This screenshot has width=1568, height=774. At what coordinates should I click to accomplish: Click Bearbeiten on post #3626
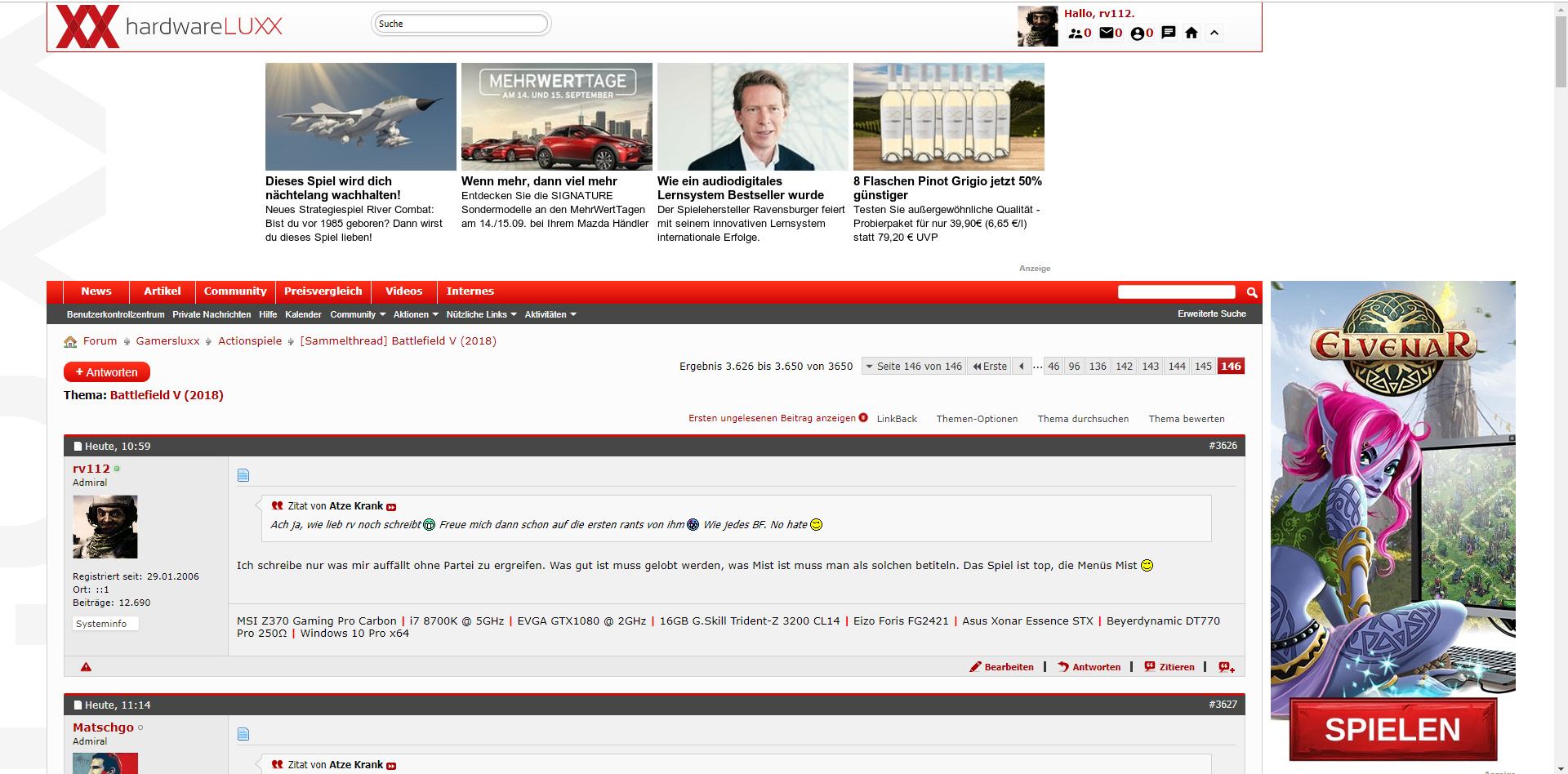[1002, 667]
